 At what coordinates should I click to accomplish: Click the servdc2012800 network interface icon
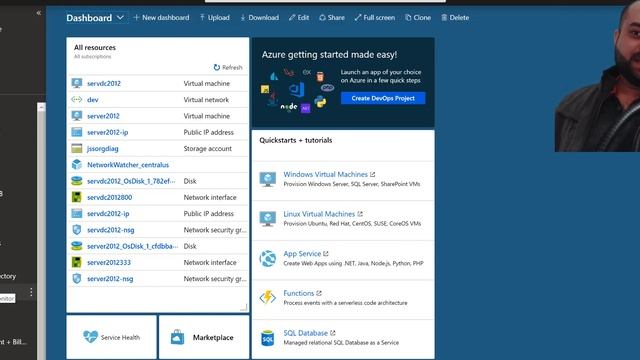[x=77, y=197]
